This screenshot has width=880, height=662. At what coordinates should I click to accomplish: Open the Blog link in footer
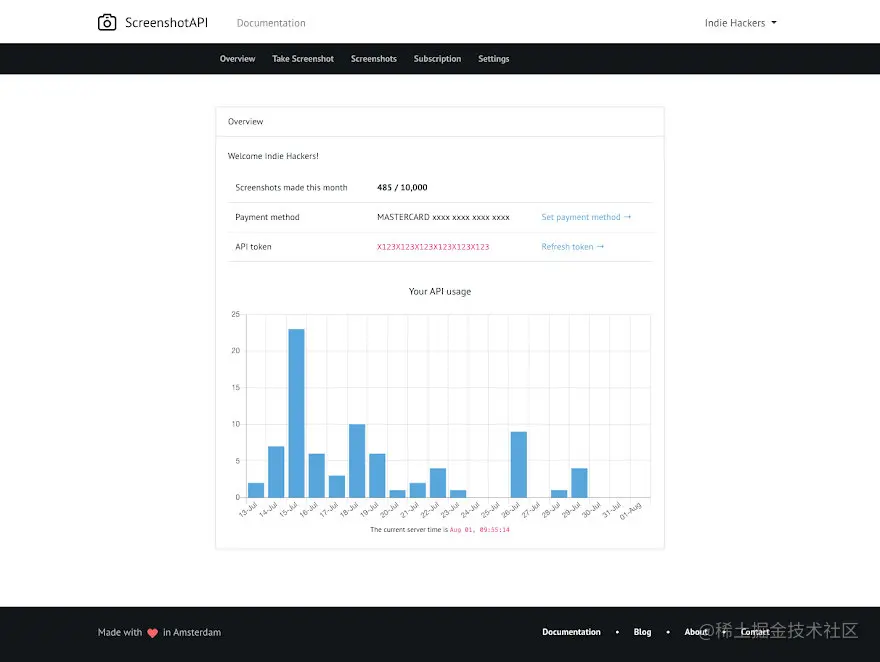click(x=643, y=632)
